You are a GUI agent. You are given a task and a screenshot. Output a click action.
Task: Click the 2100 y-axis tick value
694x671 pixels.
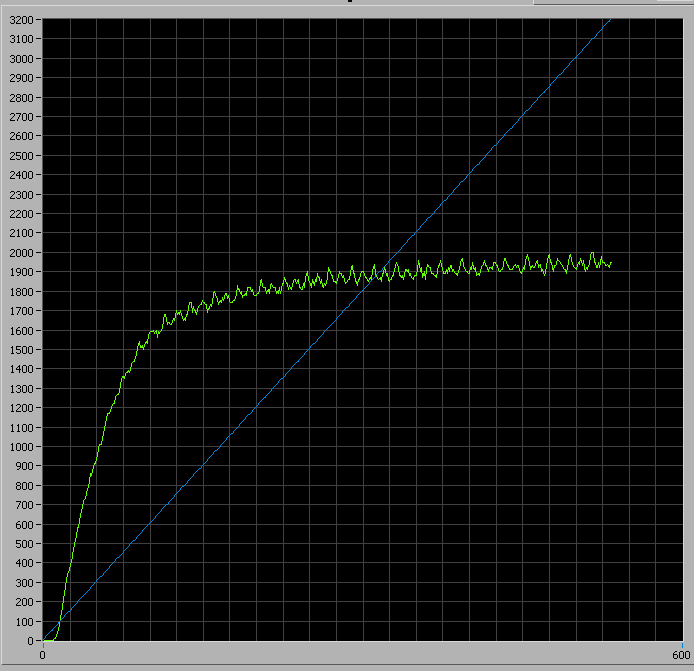pyautogui.click(x=21, y=233)
